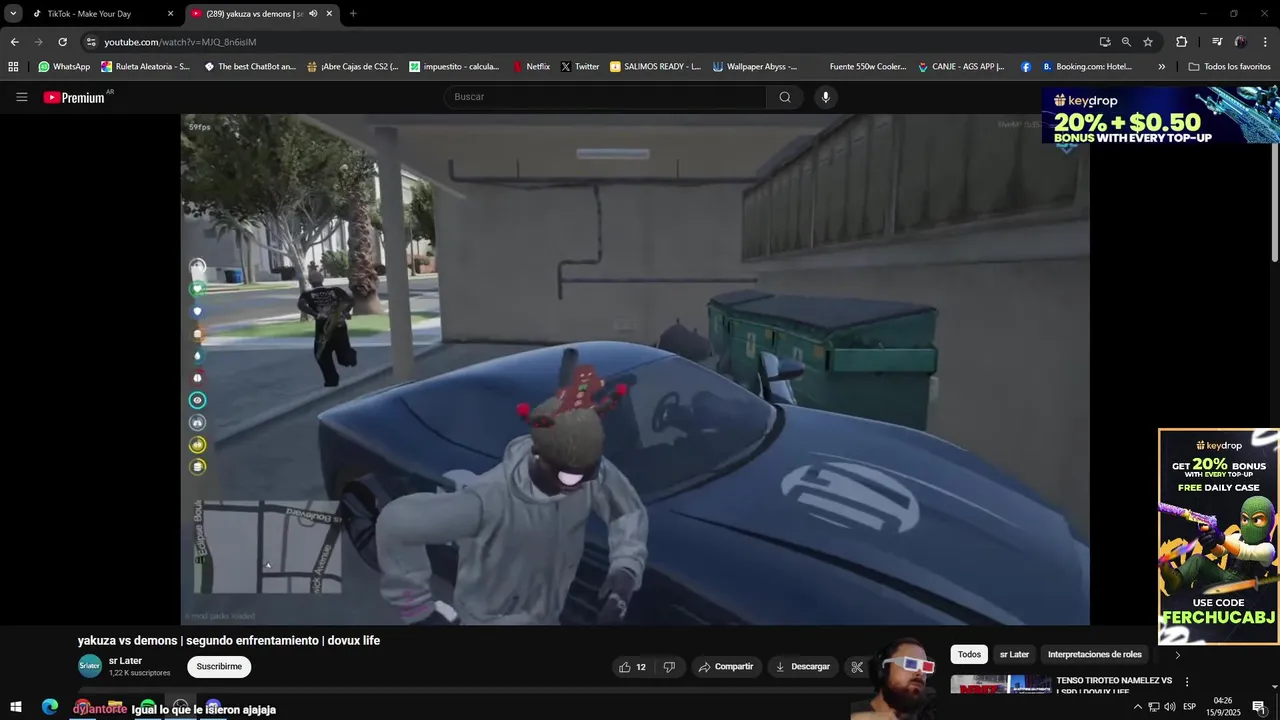Open Abre Cajas de CS2 bookmark
Image resolution: width=1280 pixels, height=720 pixels.
coord(353,67)
